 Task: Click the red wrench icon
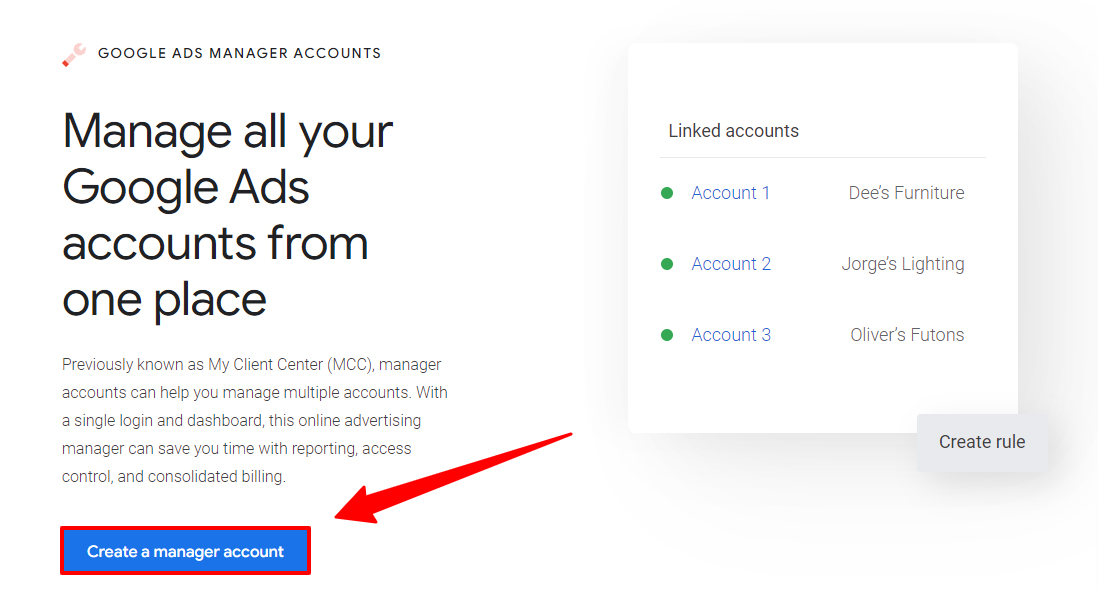coord(74,55)
